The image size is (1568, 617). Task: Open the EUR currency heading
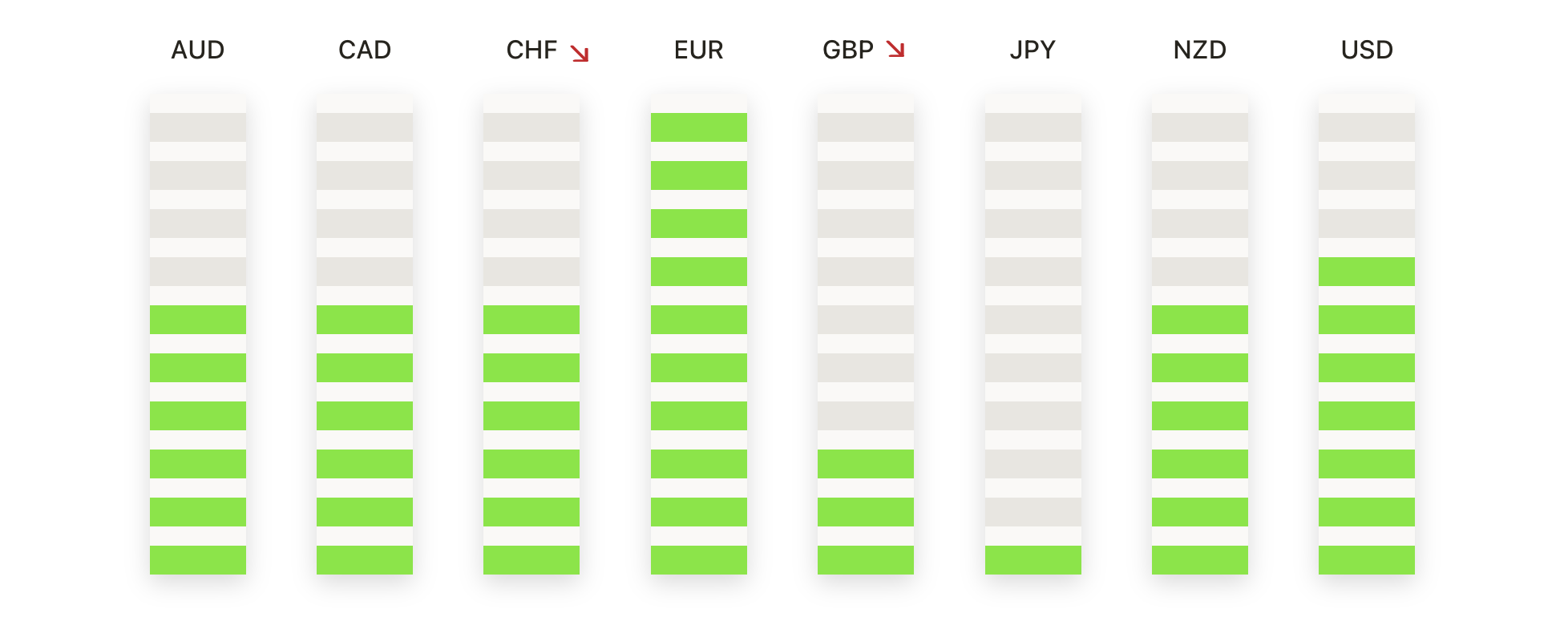pyautogui.click(x=698, y=50)
